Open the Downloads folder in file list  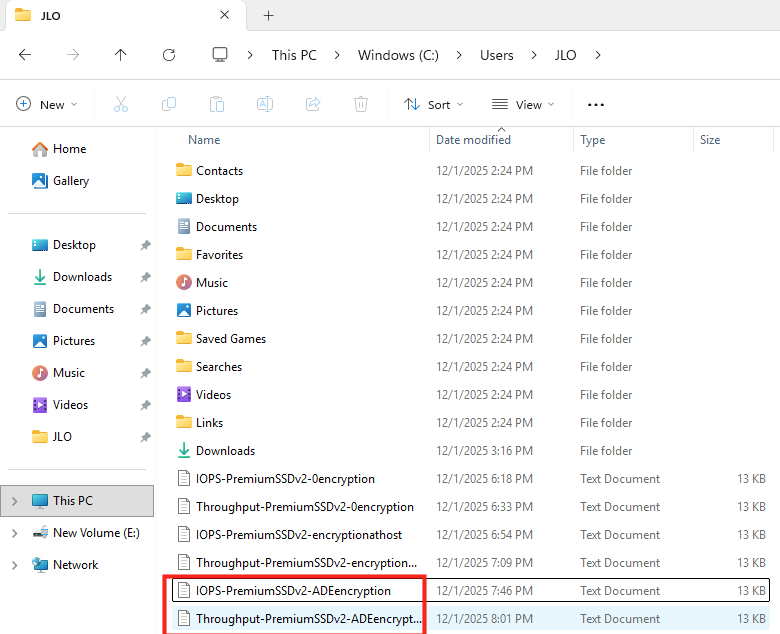click(225, 451)
